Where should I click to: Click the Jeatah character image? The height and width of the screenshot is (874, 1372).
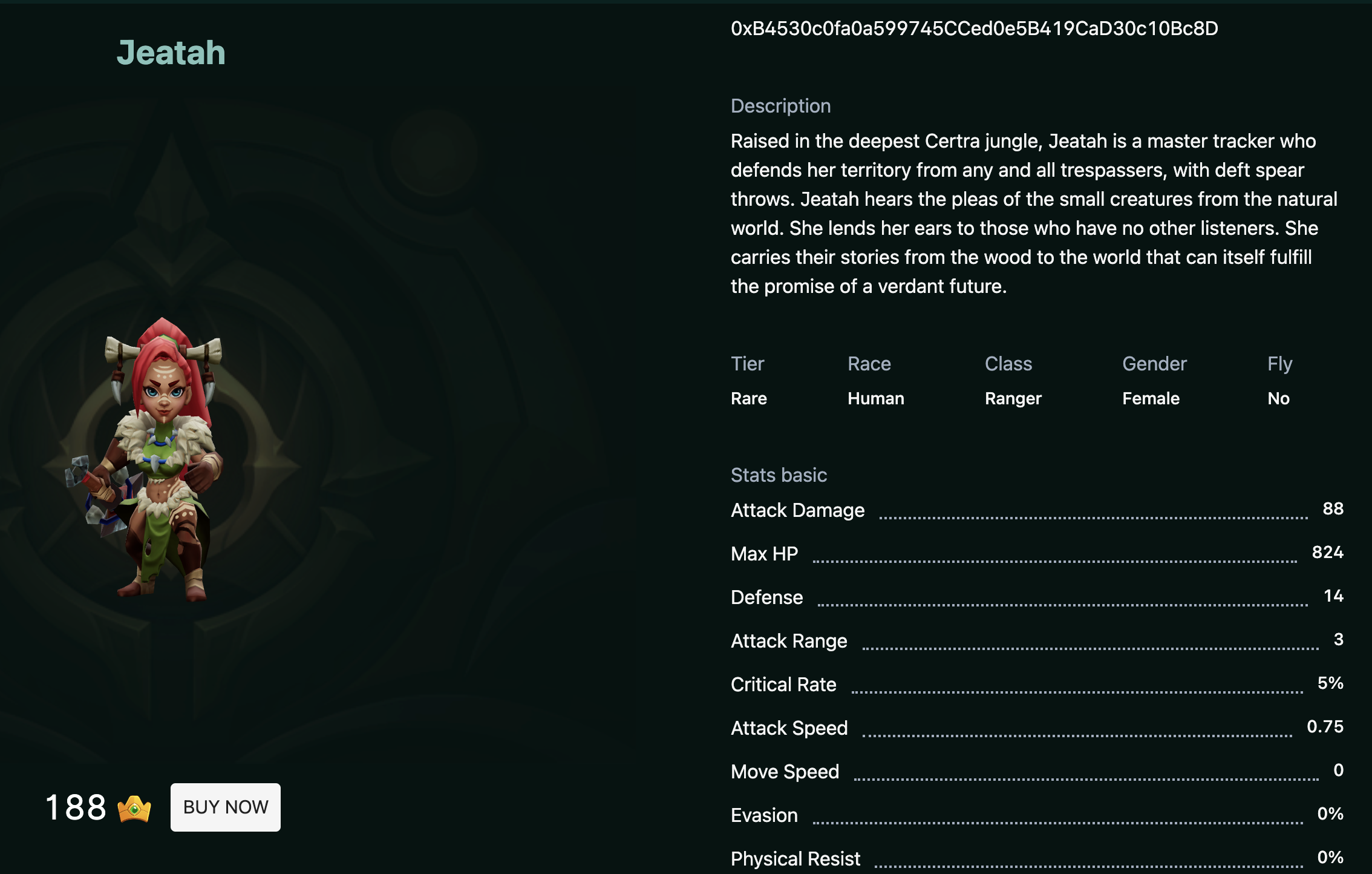[155, 461]
